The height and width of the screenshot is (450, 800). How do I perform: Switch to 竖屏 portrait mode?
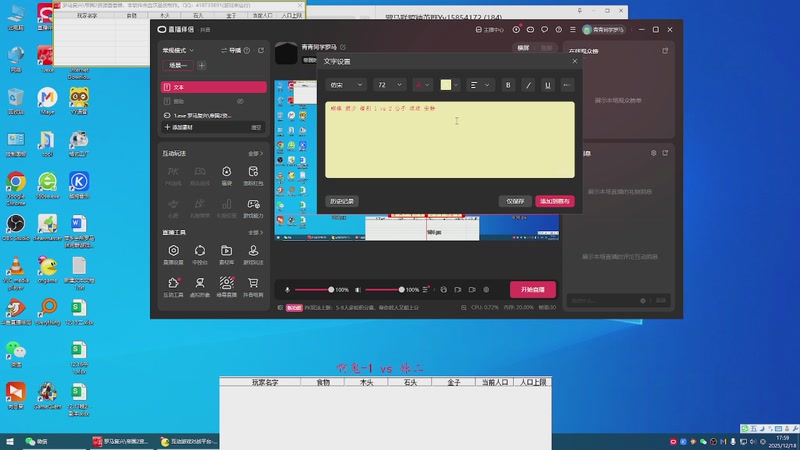pos(546,48)
